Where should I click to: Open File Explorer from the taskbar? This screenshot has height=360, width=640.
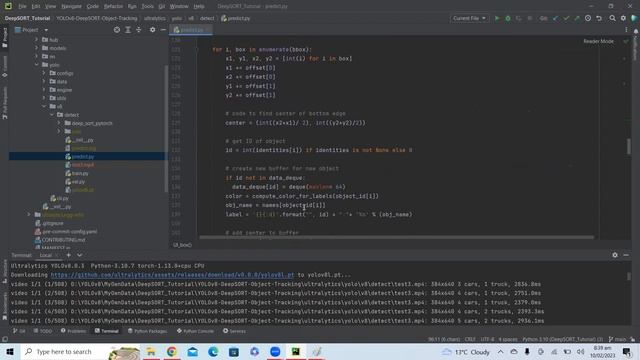[151, 351]
